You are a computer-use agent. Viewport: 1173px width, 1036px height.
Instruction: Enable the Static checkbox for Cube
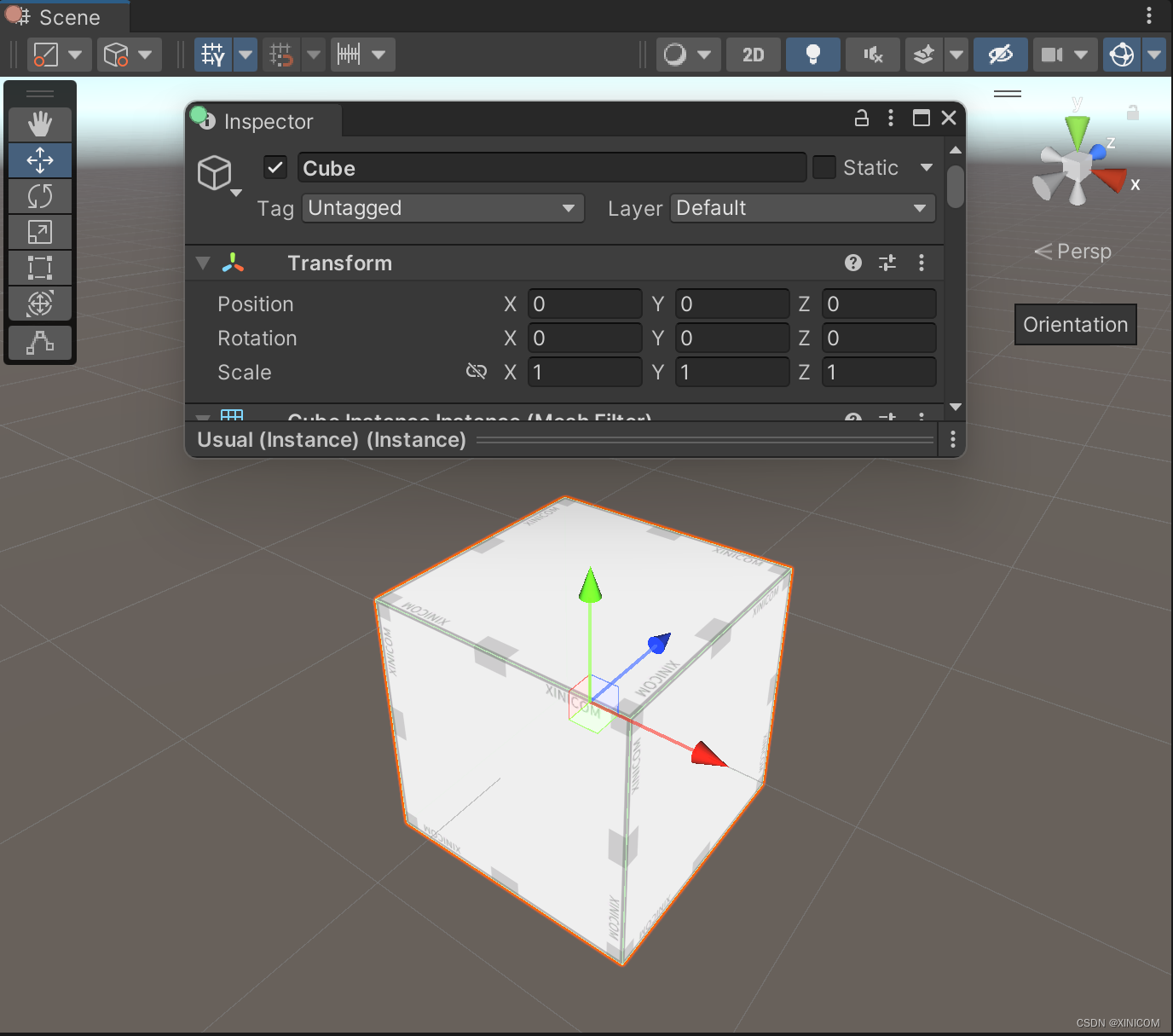pos(823,167)
